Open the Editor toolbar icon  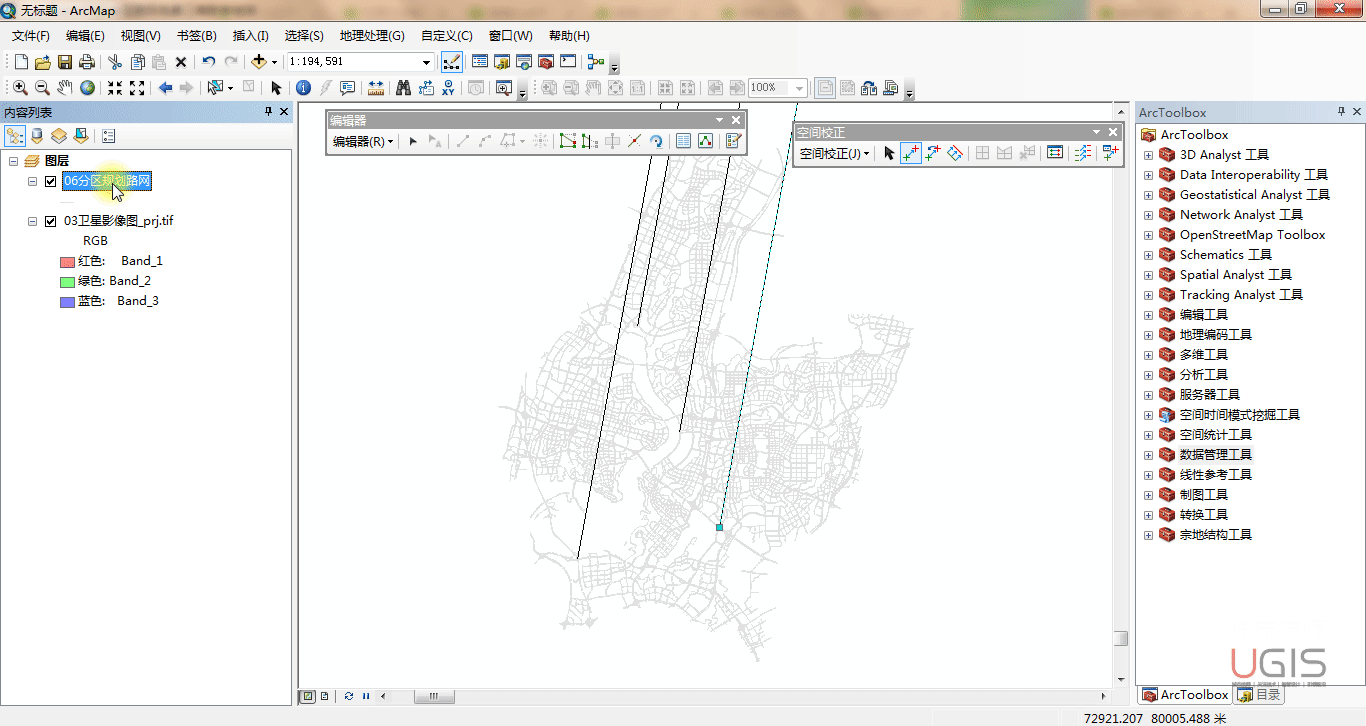click(x=451, y=62)
